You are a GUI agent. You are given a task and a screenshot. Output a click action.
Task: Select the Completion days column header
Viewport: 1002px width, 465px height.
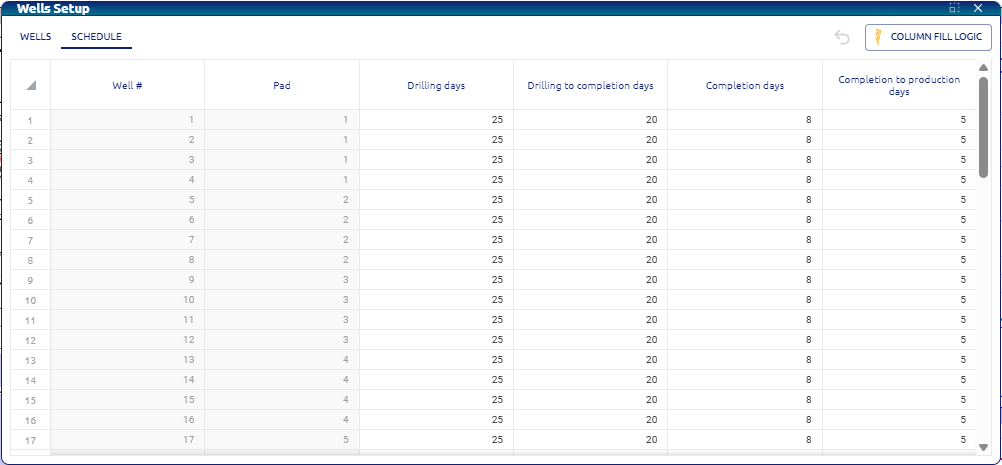coord(744,85)
